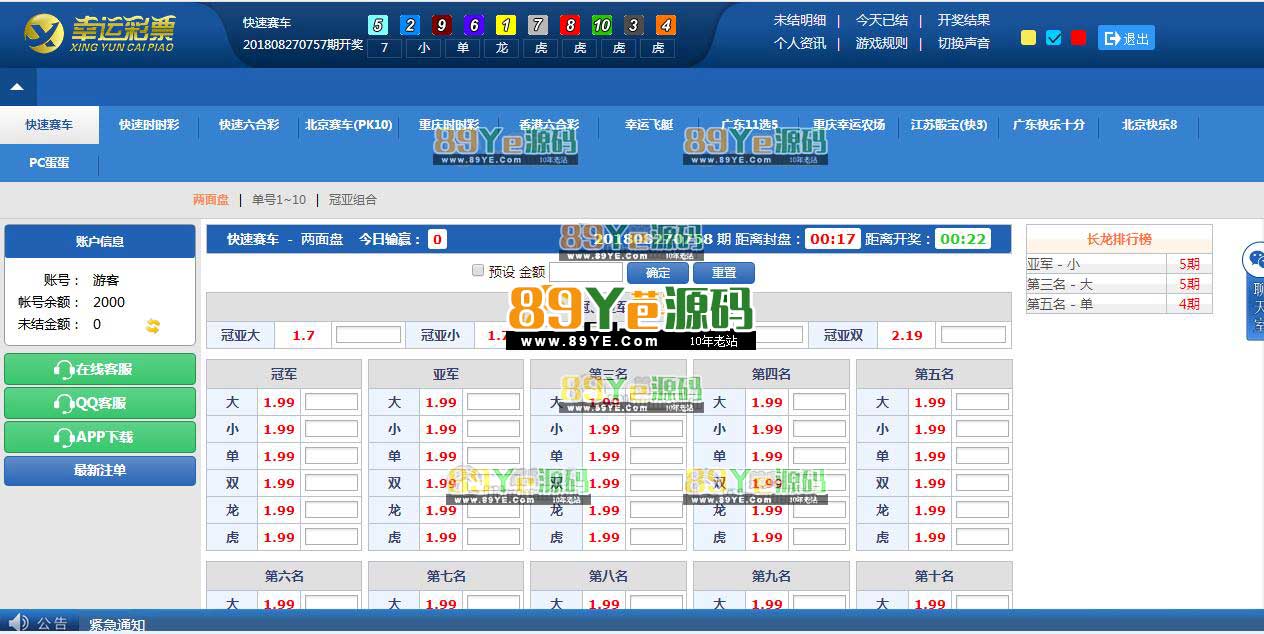Click the orange number 4 result ball
This screenshot has width=1264, height=634.
pyautogui.click(x=666, y=26)
